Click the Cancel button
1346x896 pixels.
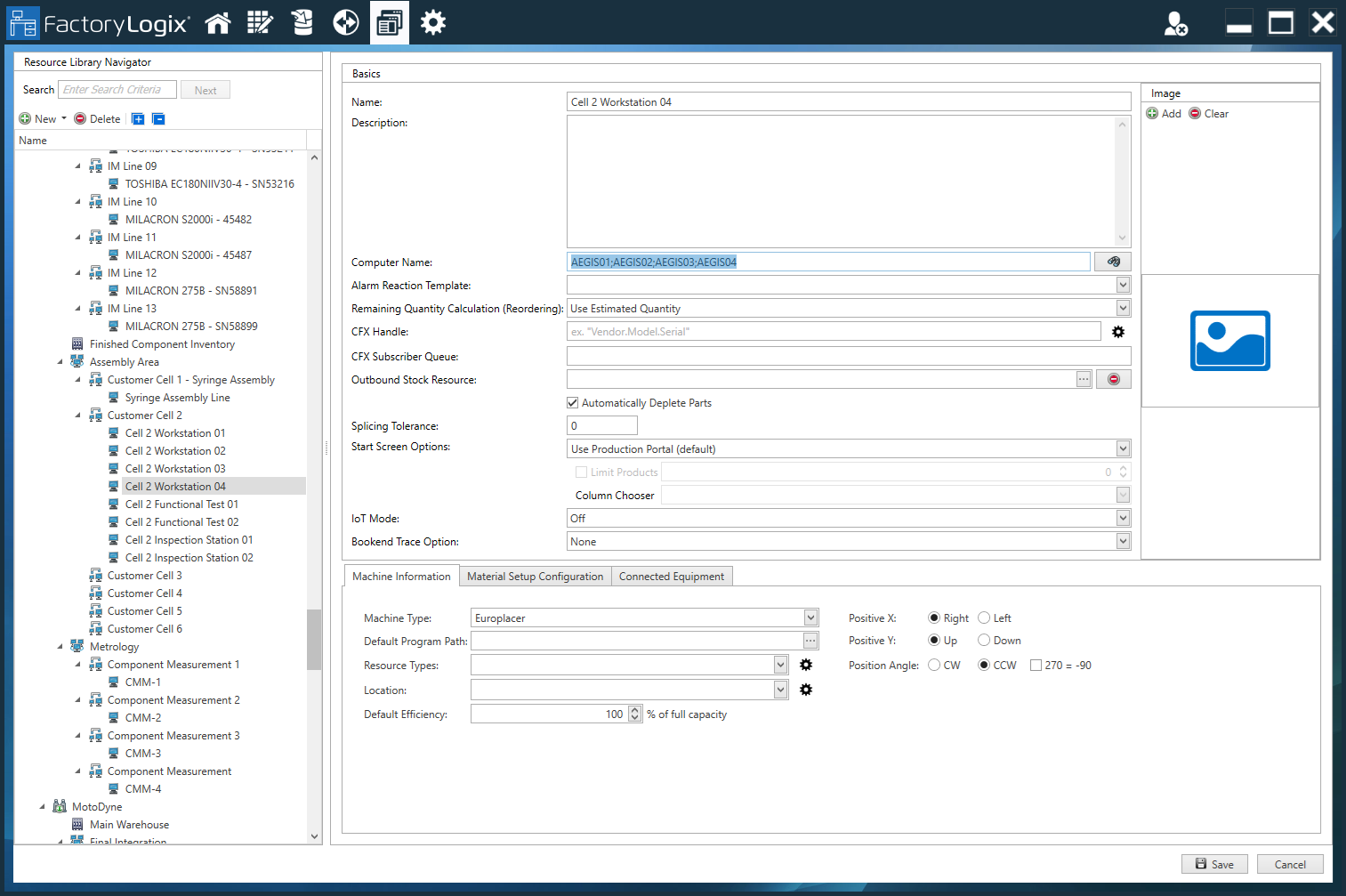click(x=1289, y=864)
